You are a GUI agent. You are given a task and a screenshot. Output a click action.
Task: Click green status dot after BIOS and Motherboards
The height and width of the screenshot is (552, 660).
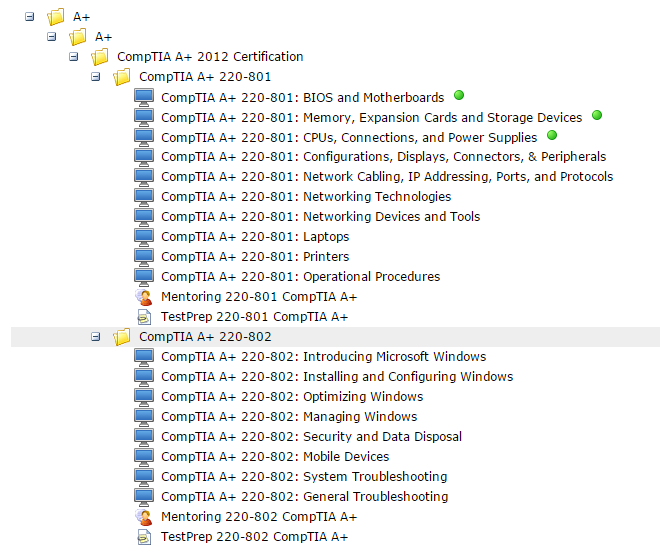point(459,95)
